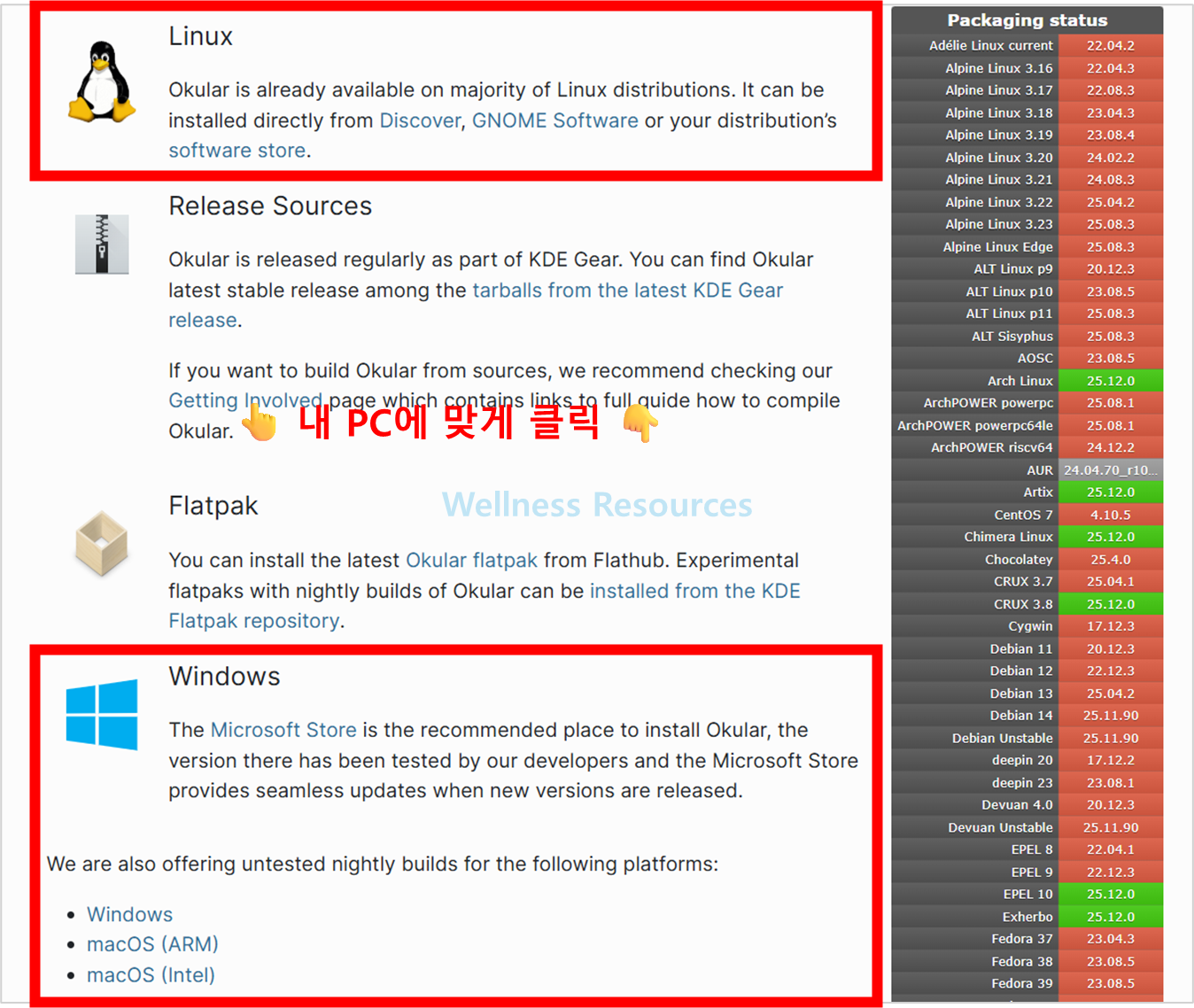Click the Linux Tux penguin icon
1194x1008 pixels.
(102, 81)
